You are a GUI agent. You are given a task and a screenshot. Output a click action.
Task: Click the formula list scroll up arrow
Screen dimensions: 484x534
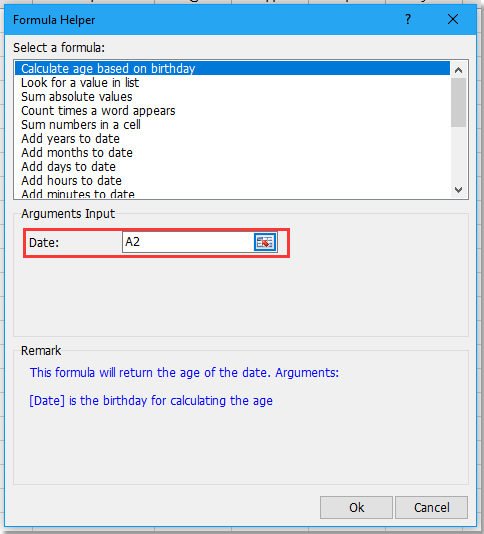click(458, 70)
